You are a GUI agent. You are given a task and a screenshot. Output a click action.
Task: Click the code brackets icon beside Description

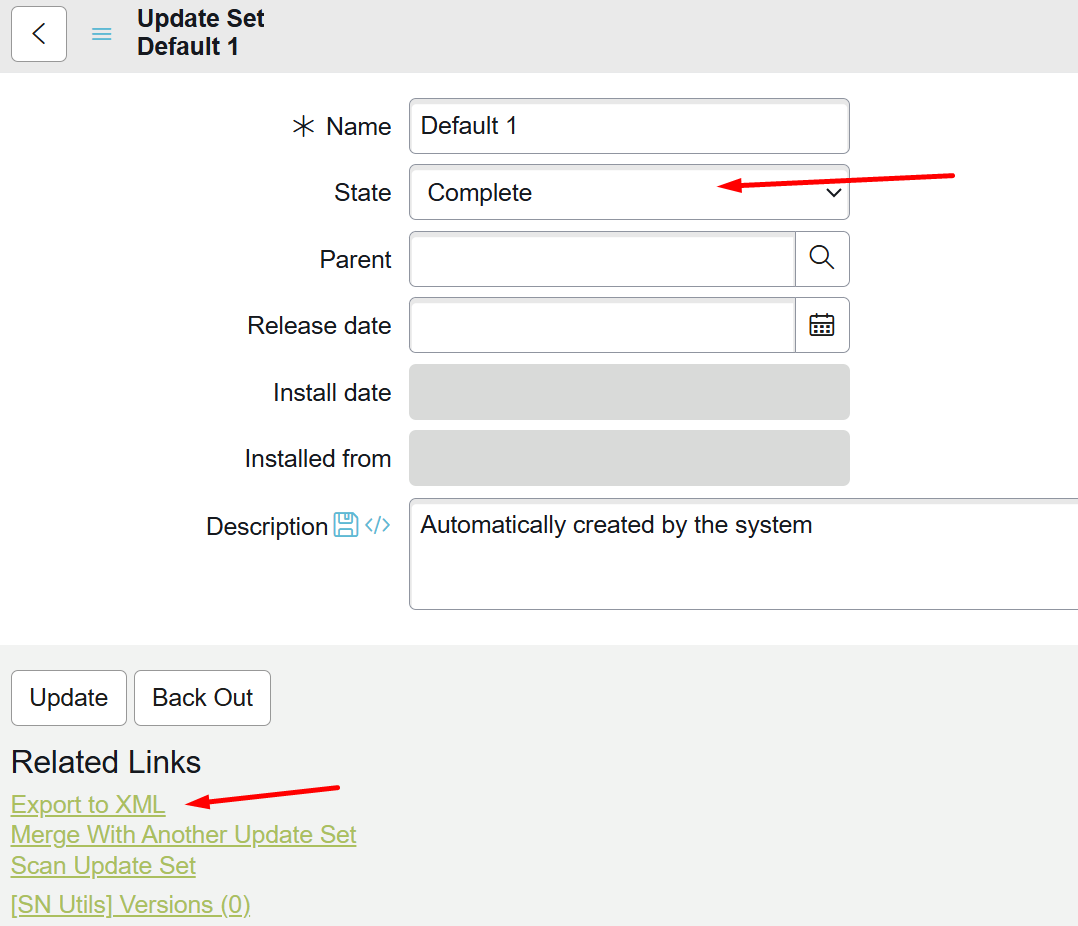[x=377, y=525]
